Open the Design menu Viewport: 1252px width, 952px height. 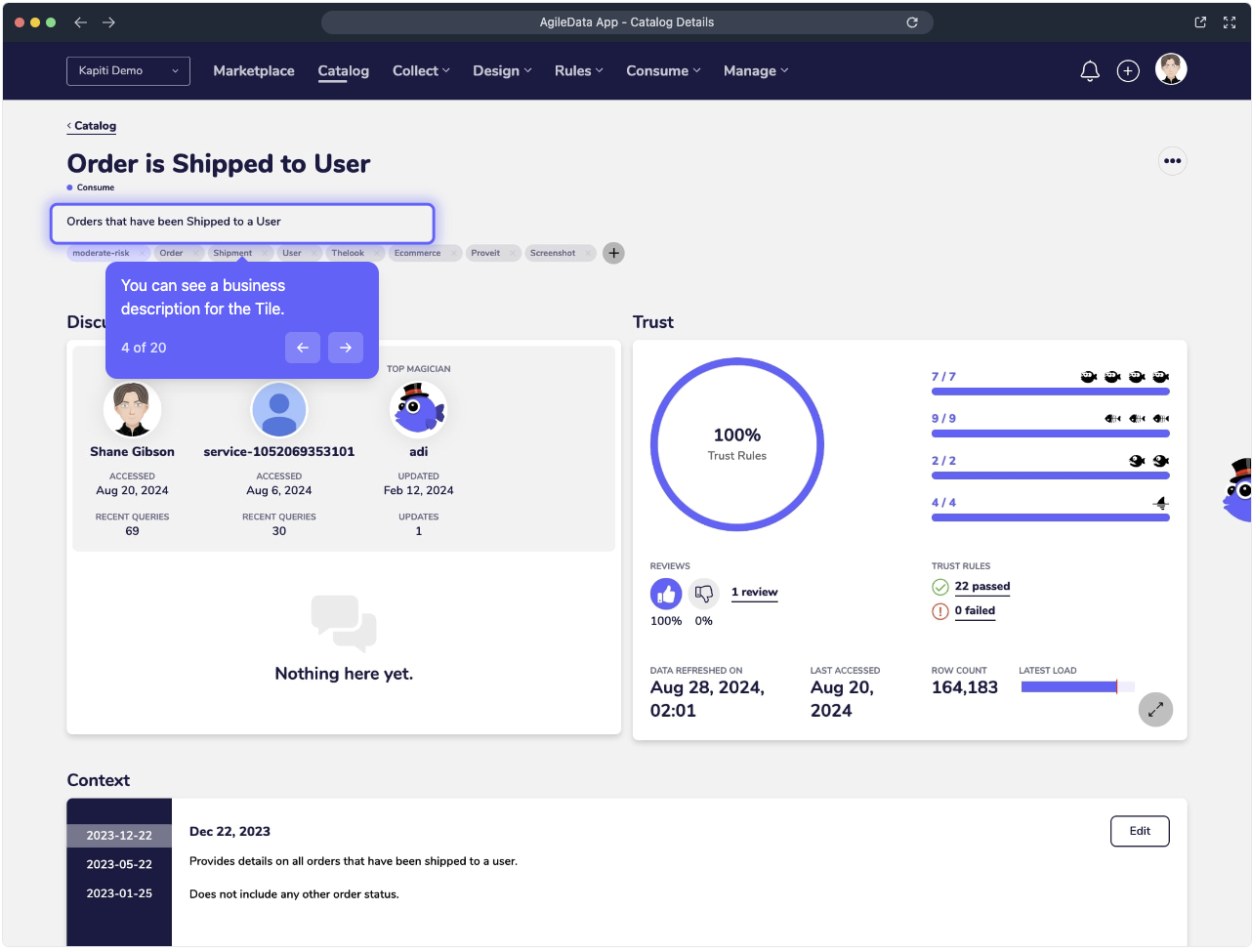coord(501,70)
